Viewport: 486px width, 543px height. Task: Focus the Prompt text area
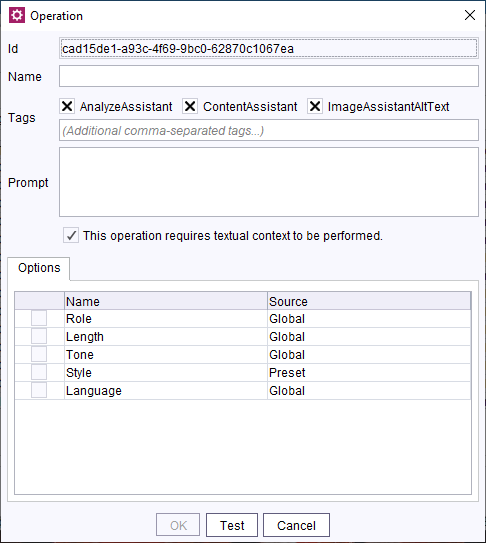click(269, 182)
